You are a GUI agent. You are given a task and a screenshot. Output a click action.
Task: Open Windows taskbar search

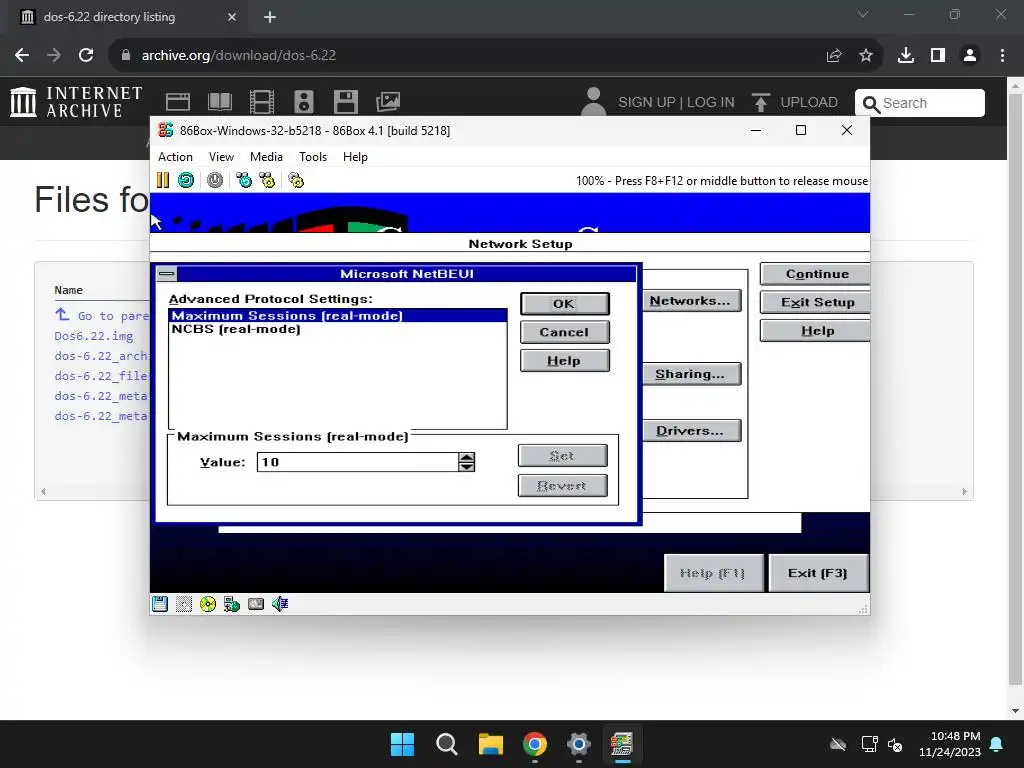(447, 744)
